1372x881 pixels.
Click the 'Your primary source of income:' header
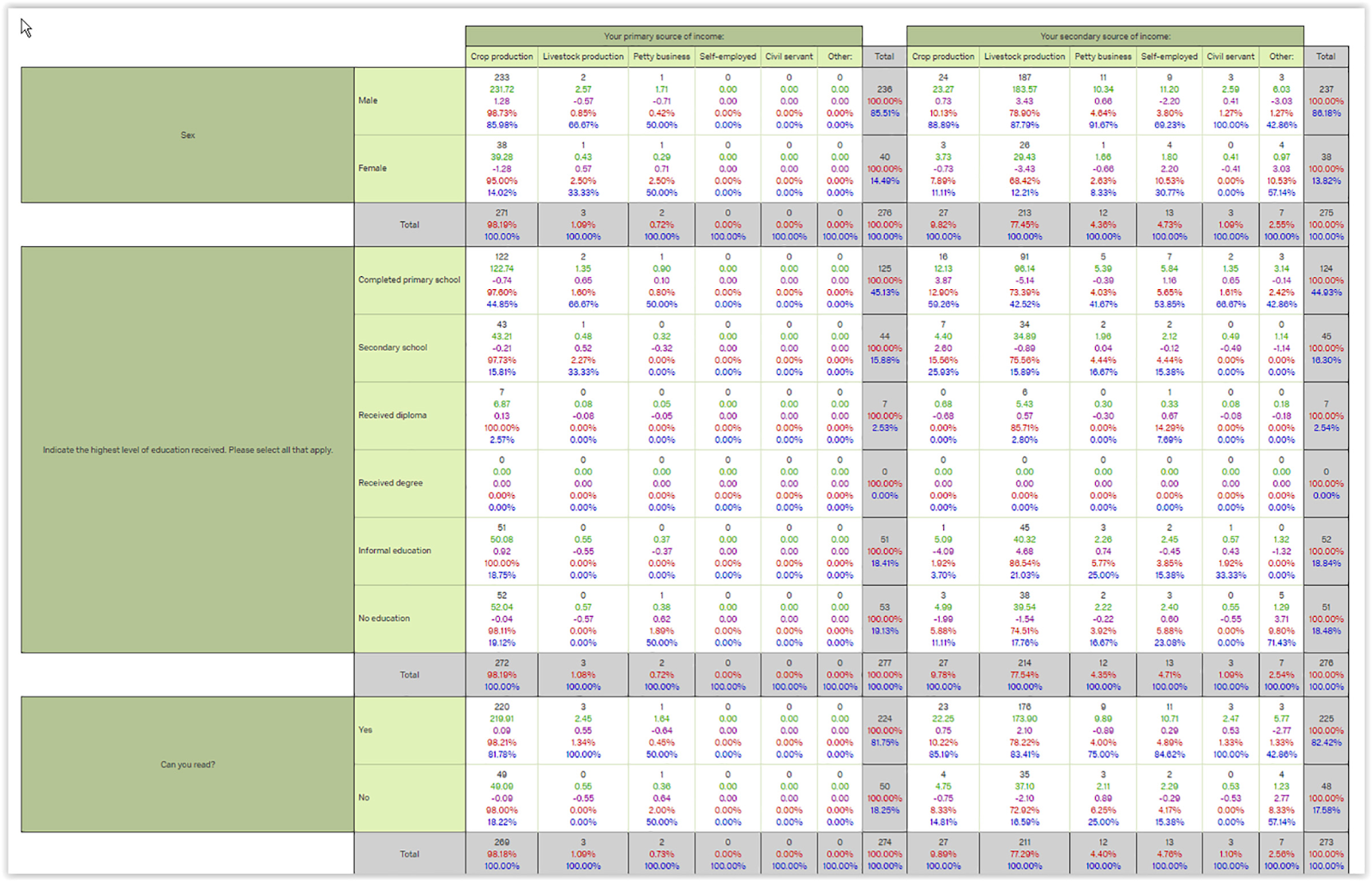pos(664,36)
